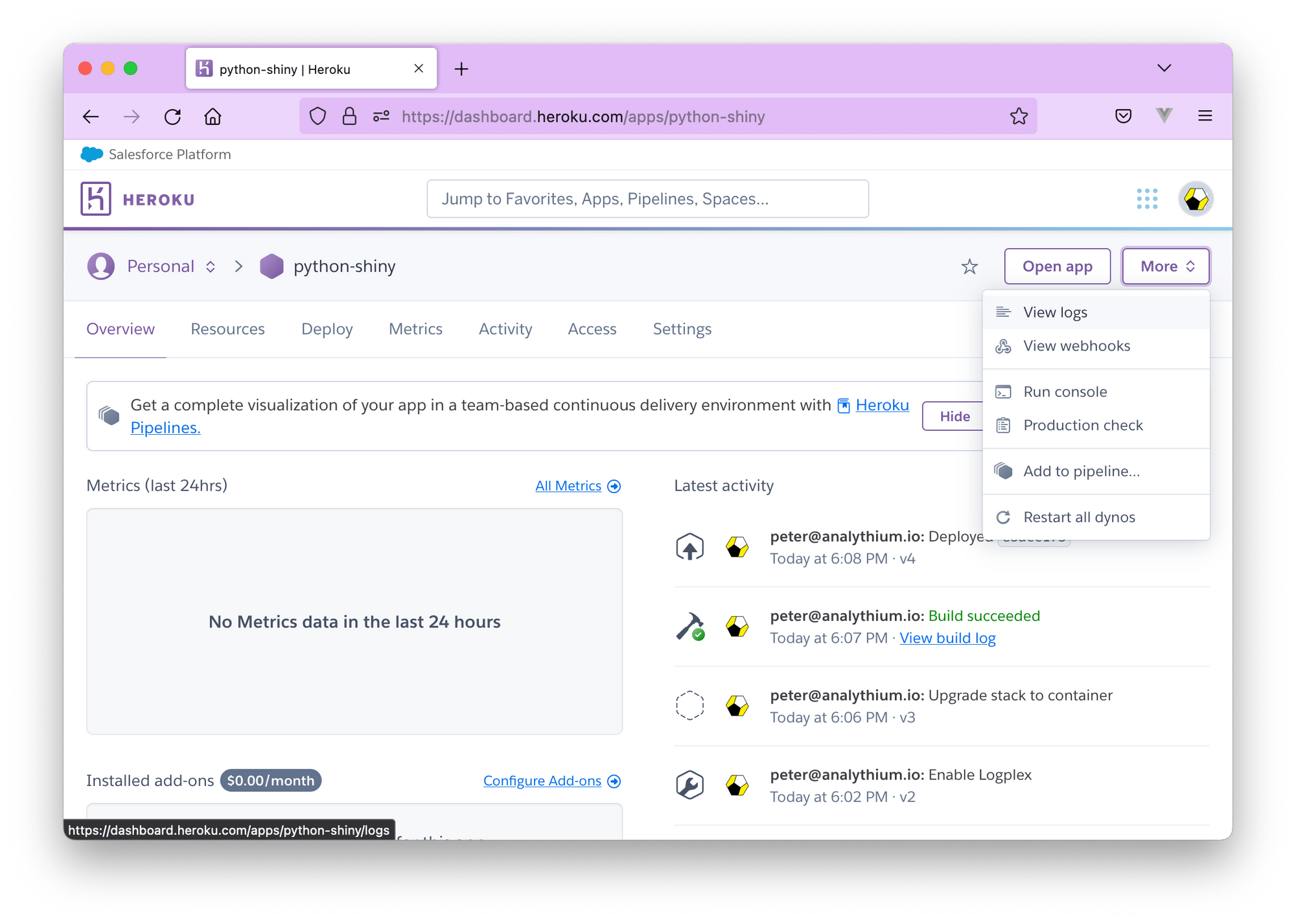Click the Pocket save icon
Viewport: 1296px width, 924px height.
[1123, 116]
